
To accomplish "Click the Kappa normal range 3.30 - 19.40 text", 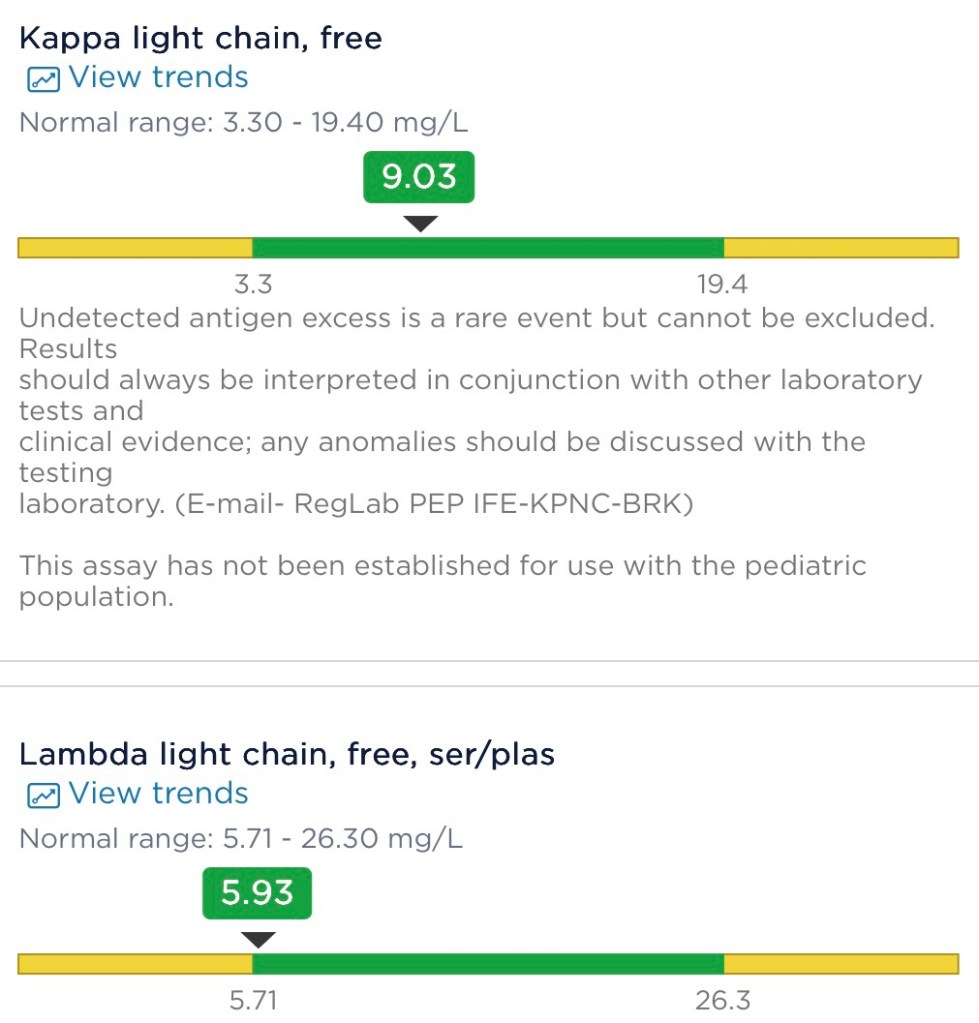I will click(243, 123).
